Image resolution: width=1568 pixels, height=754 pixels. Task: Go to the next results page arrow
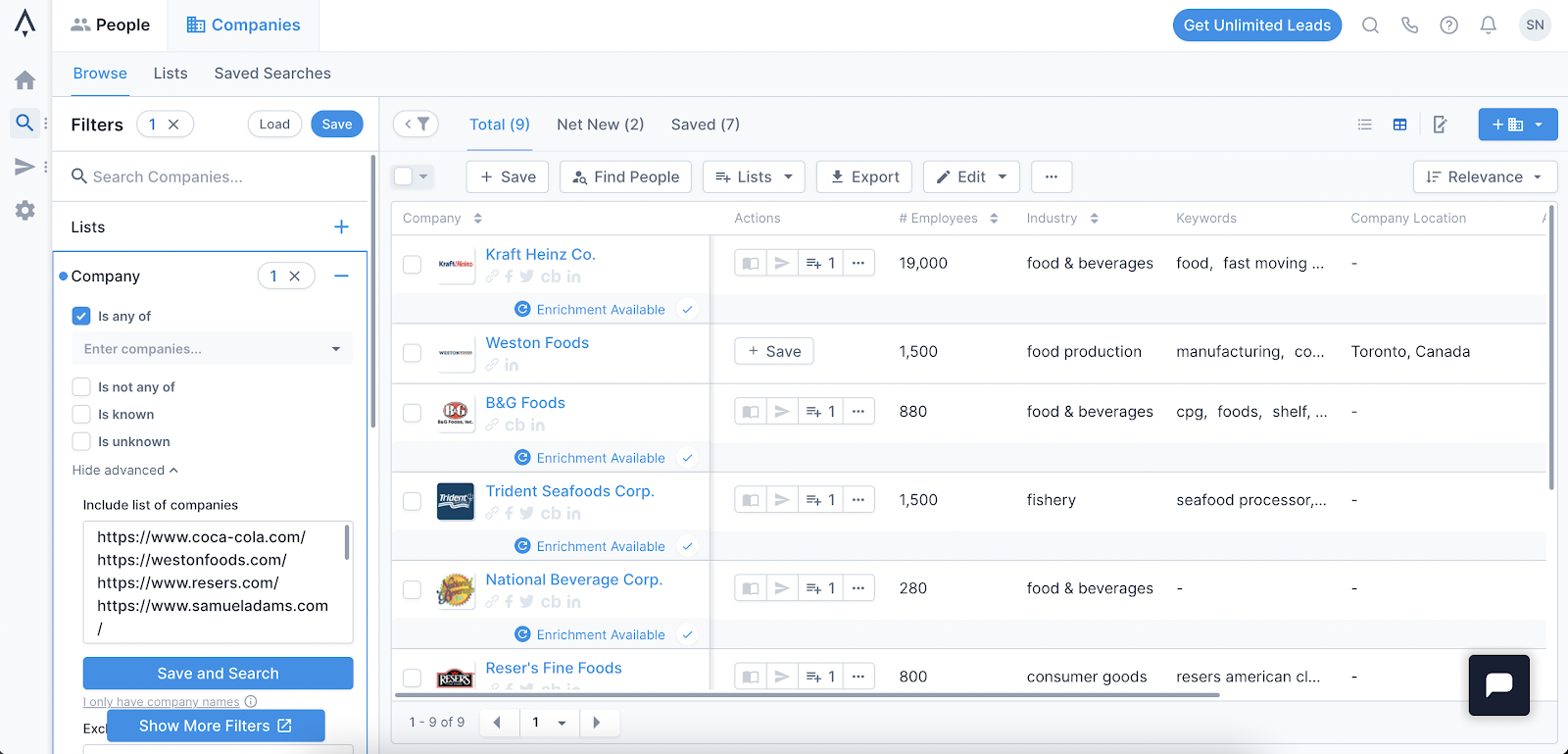(x=597, y=723)
